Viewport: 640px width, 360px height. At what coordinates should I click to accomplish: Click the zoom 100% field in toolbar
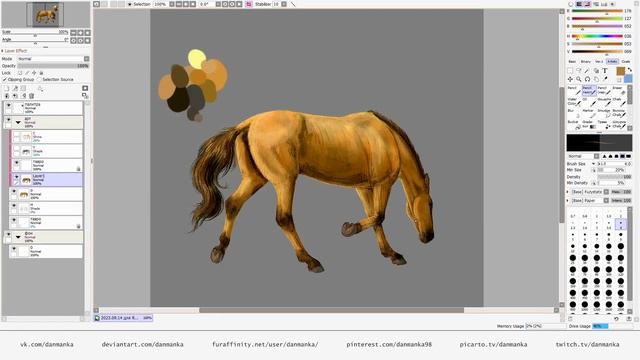click(160, 4)
